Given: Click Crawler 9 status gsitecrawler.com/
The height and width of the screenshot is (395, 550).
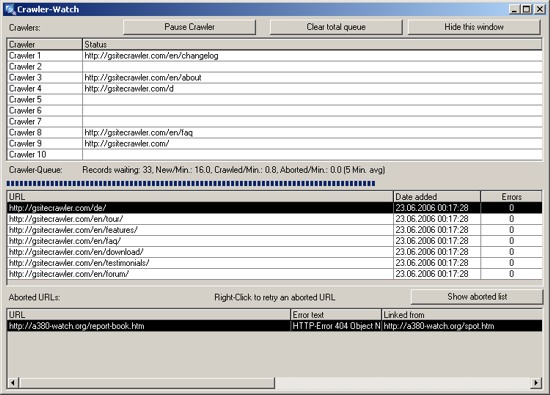Looking at the screenshot, I should point(127,143).
